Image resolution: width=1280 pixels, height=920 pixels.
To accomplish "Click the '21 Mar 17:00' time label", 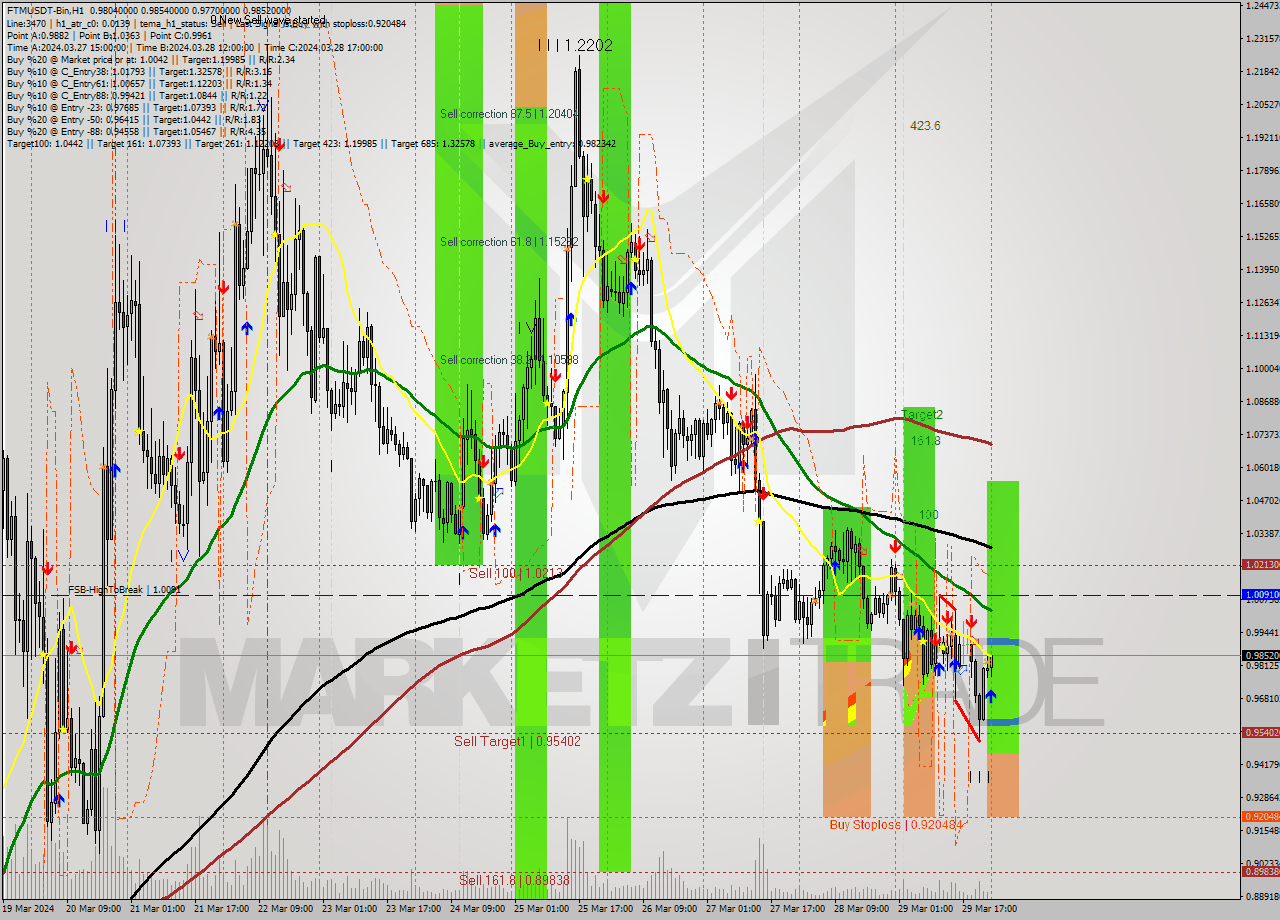I will pyautogui.click(x=223, y=909).
